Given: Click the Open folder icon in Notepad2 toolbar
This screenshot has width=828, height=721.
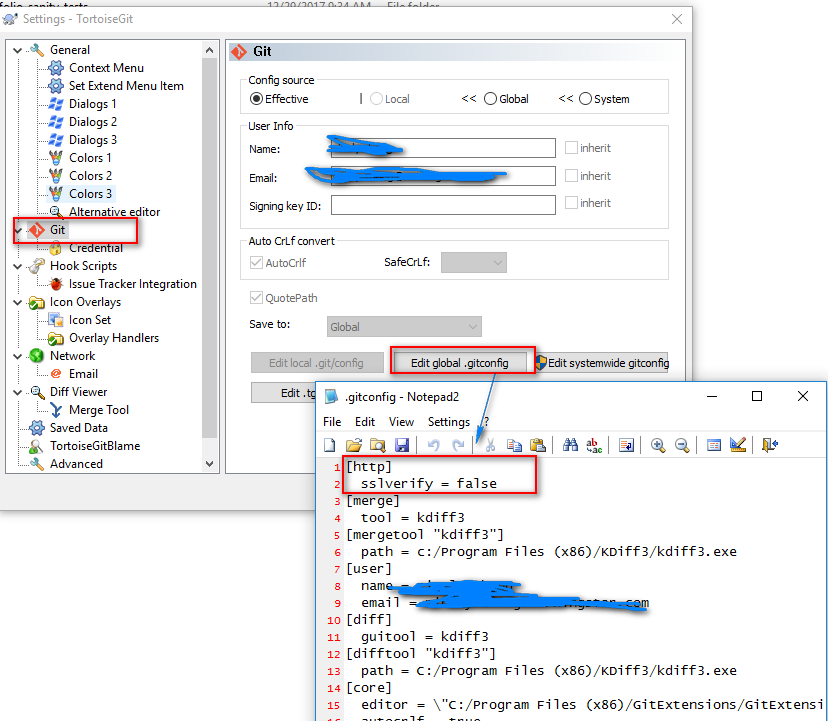Looking at the screenshot, I should pos(353,445).
